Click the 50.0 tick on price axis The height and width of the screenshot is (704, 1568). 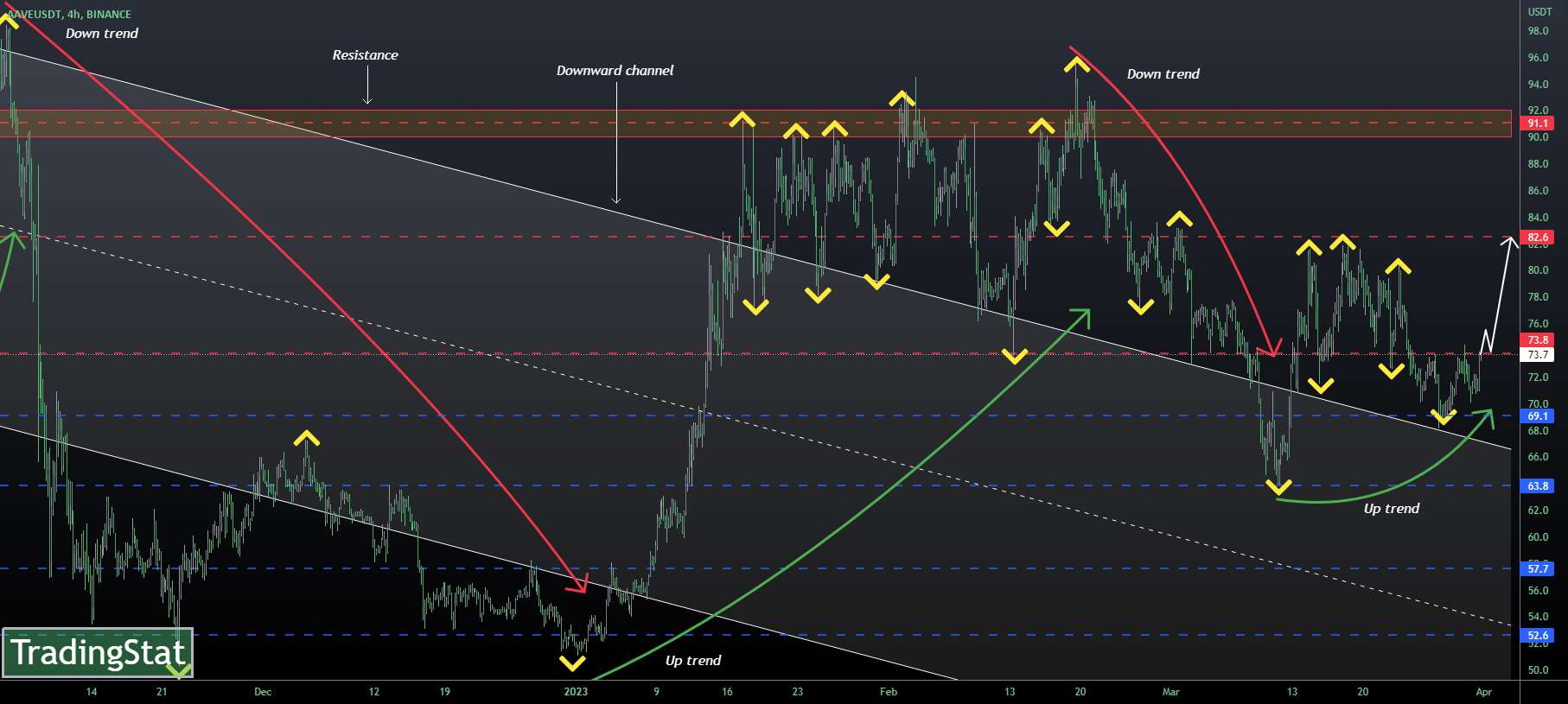(1538, 670)
